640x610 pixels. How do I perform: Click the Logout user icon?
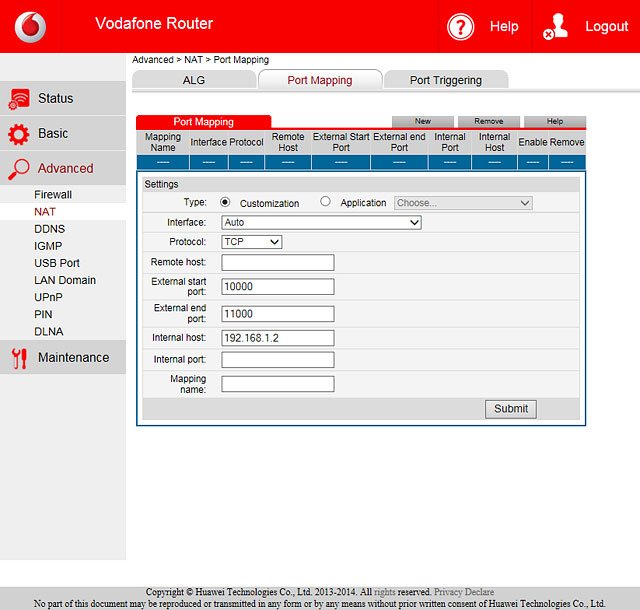tap(556, 26)
